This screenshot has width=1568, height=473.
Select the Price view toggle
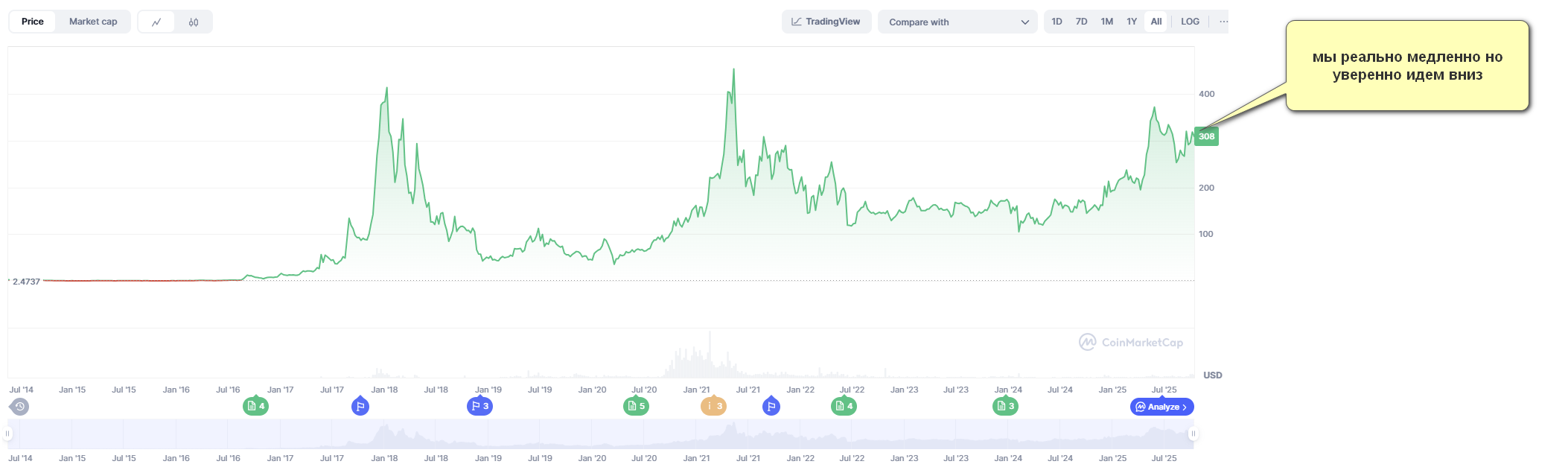[x=33, y=22]
